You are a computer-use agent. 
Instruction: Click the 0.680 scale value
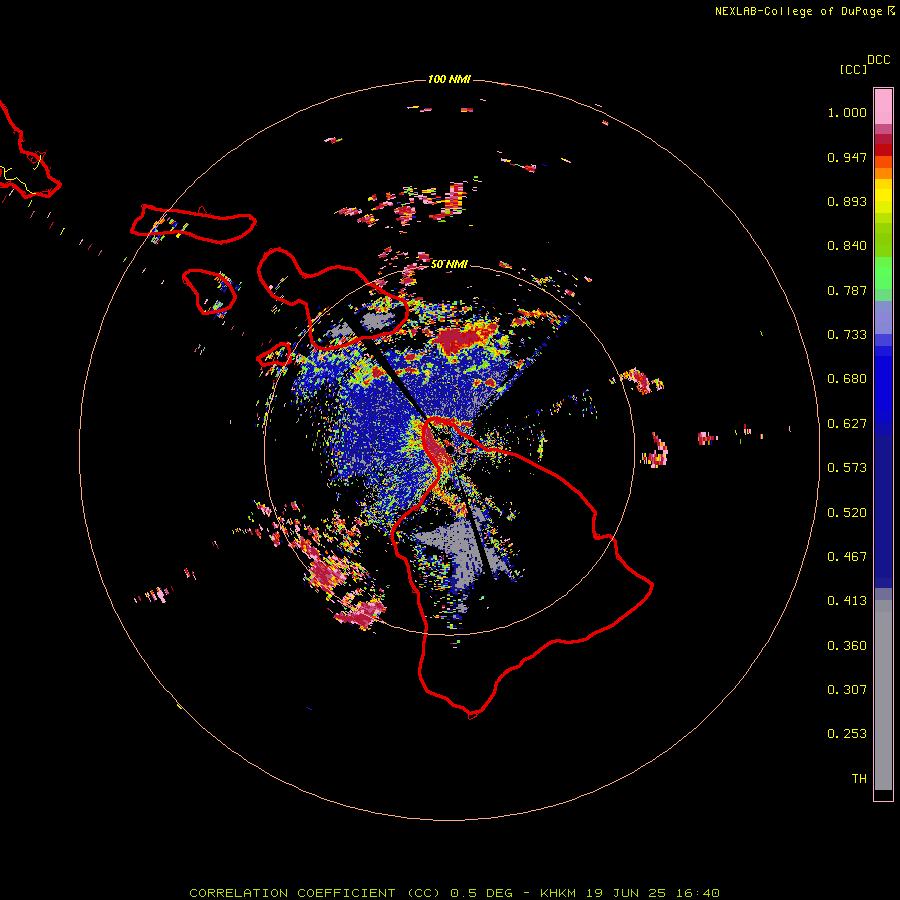tap(847, 379)
